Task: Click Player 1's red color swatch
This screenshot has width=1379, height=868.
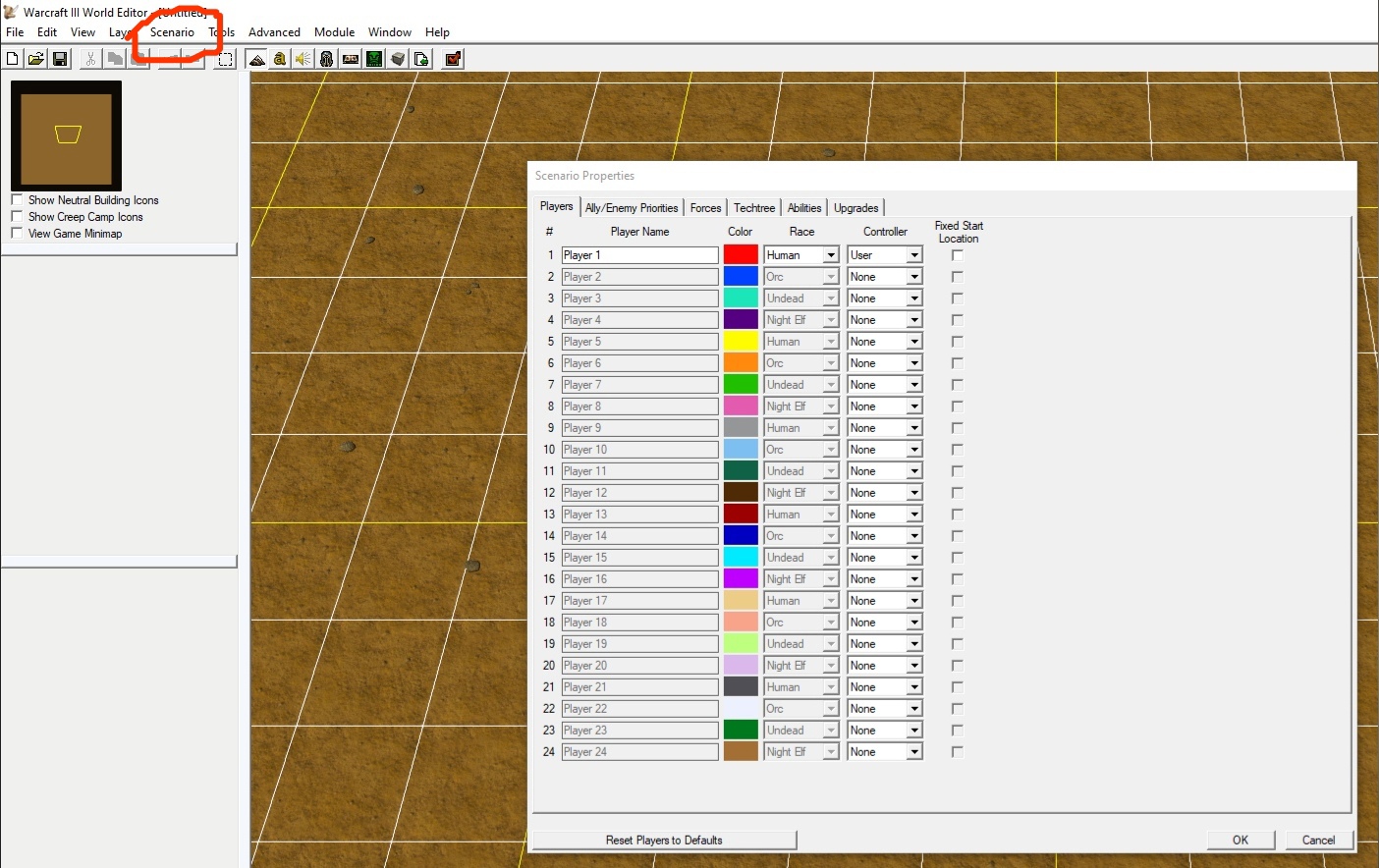Action: [x=741, y=255]
